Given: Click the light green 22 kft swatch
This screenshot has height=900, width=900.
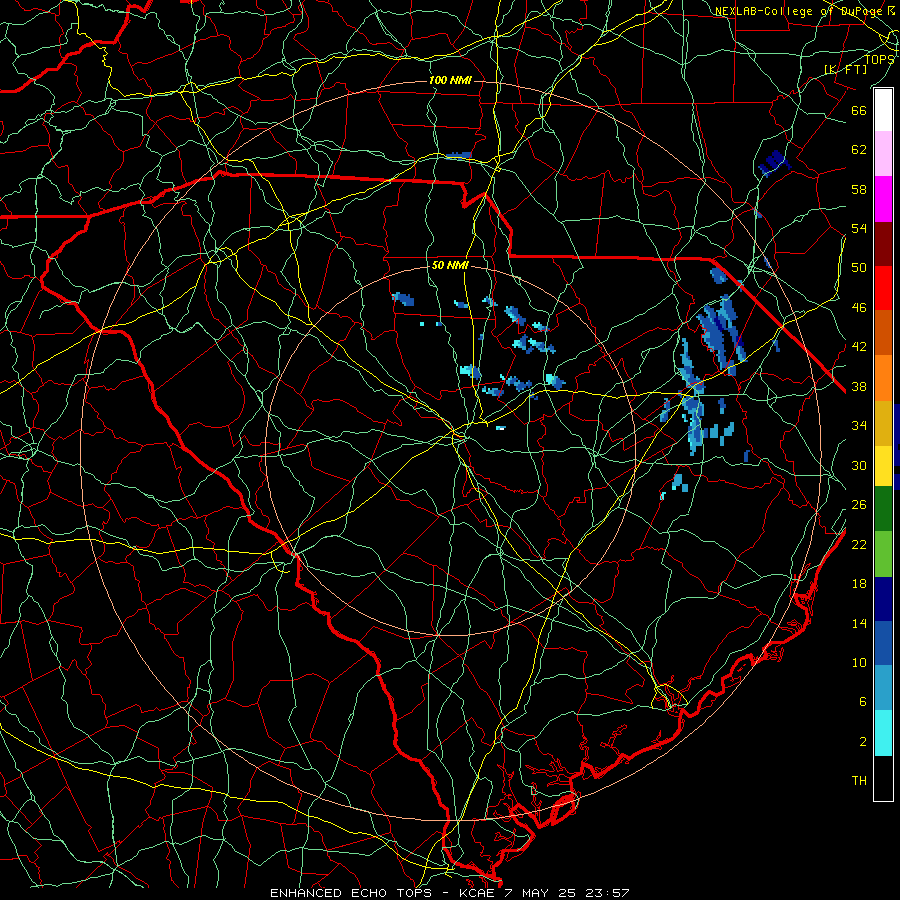Looking at the screenshot, I should click(x=883, y=554).
